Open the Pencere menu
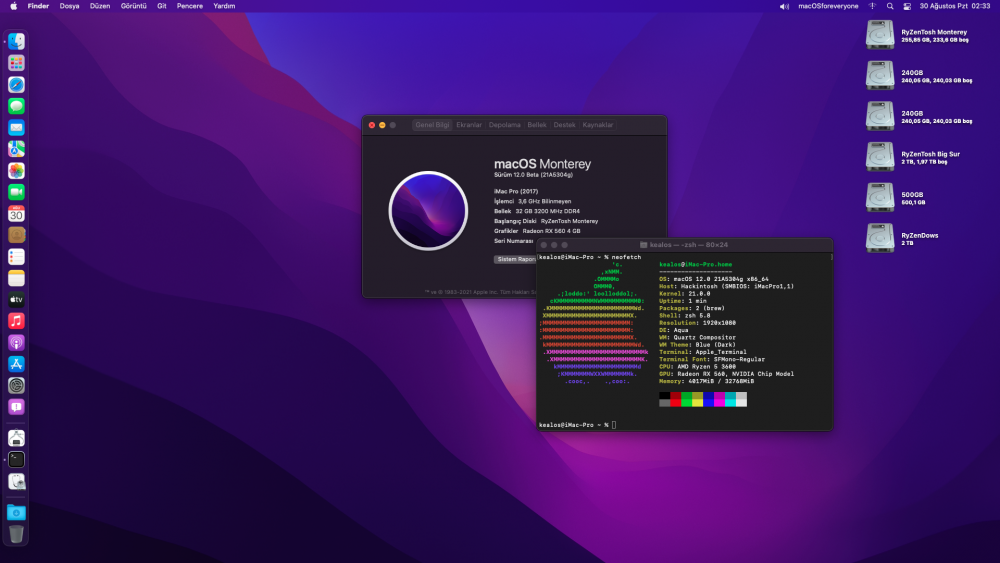The width and height of the screenshot is (1000, 563). (x=190, y=6)
